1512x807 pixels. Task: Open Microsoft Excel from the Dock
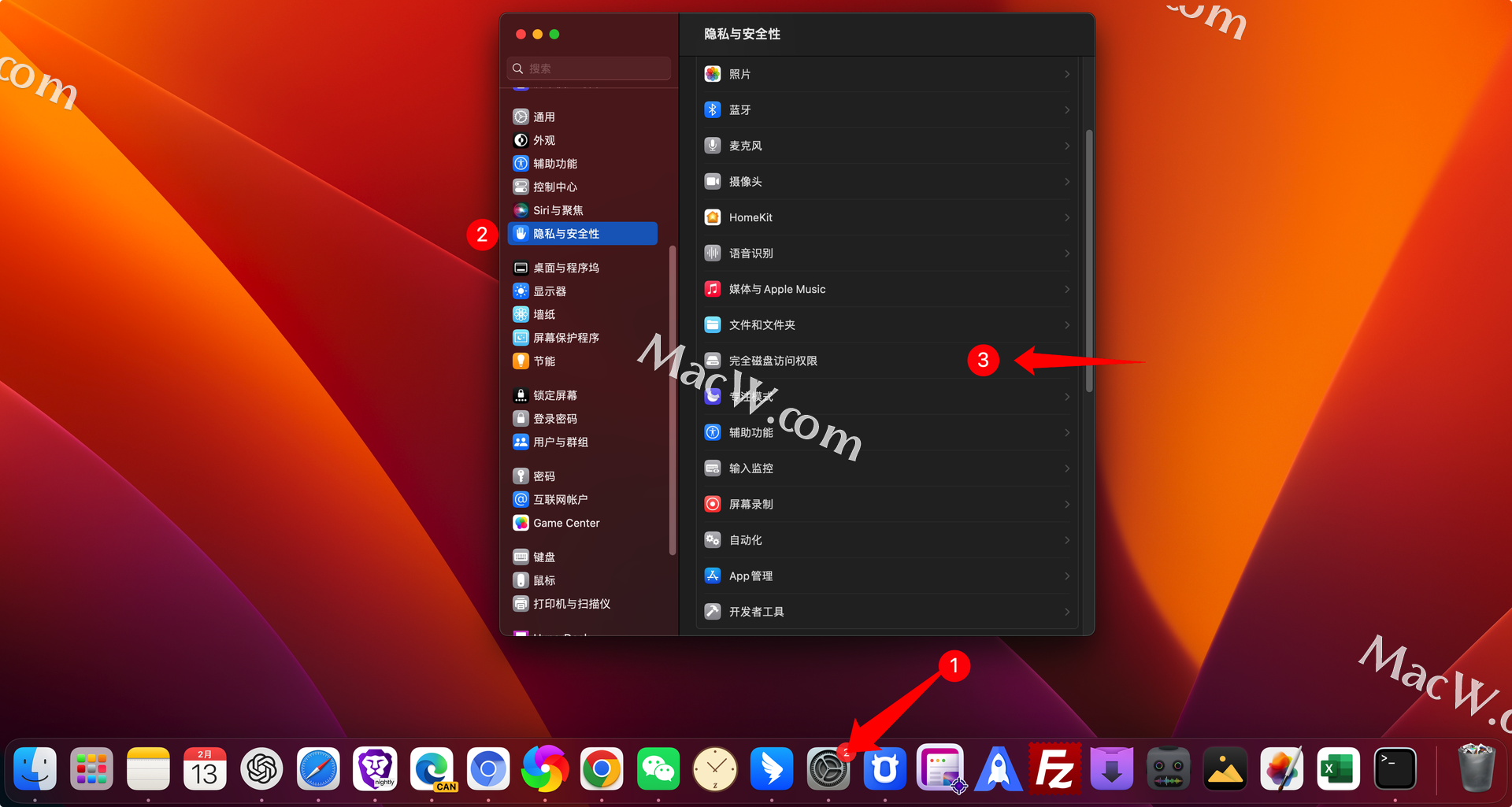tap(1339, 768)
